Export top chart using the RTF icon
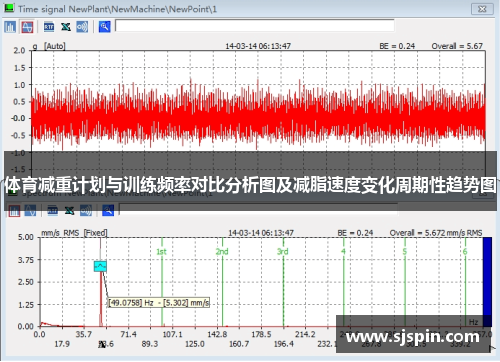This screenshot has height=362, width=500. (49, 27)
